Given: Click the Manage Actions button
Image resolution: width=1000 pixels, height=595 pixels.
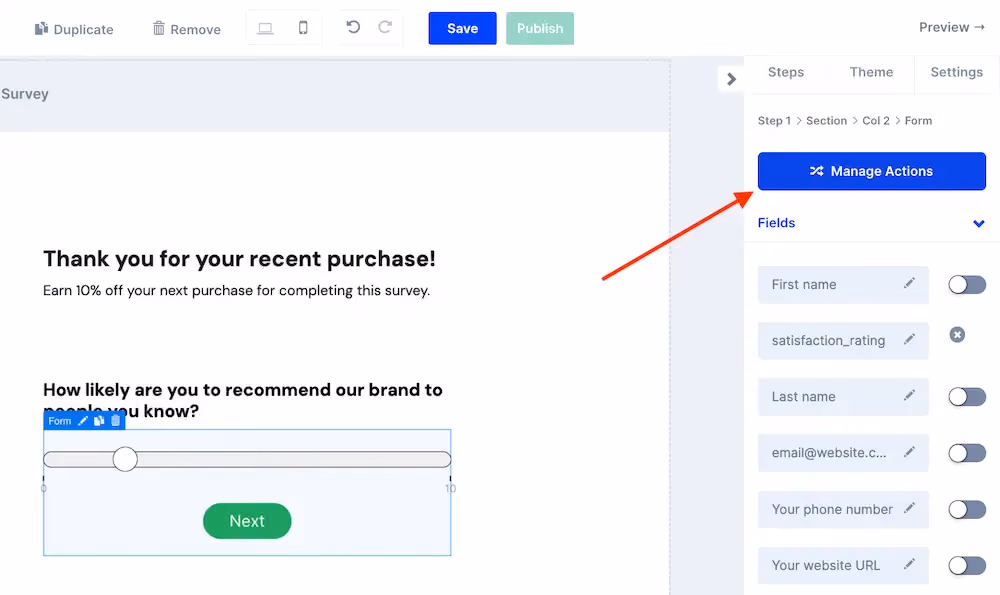Looking at the screenshot, I should (x=871, y=171).
